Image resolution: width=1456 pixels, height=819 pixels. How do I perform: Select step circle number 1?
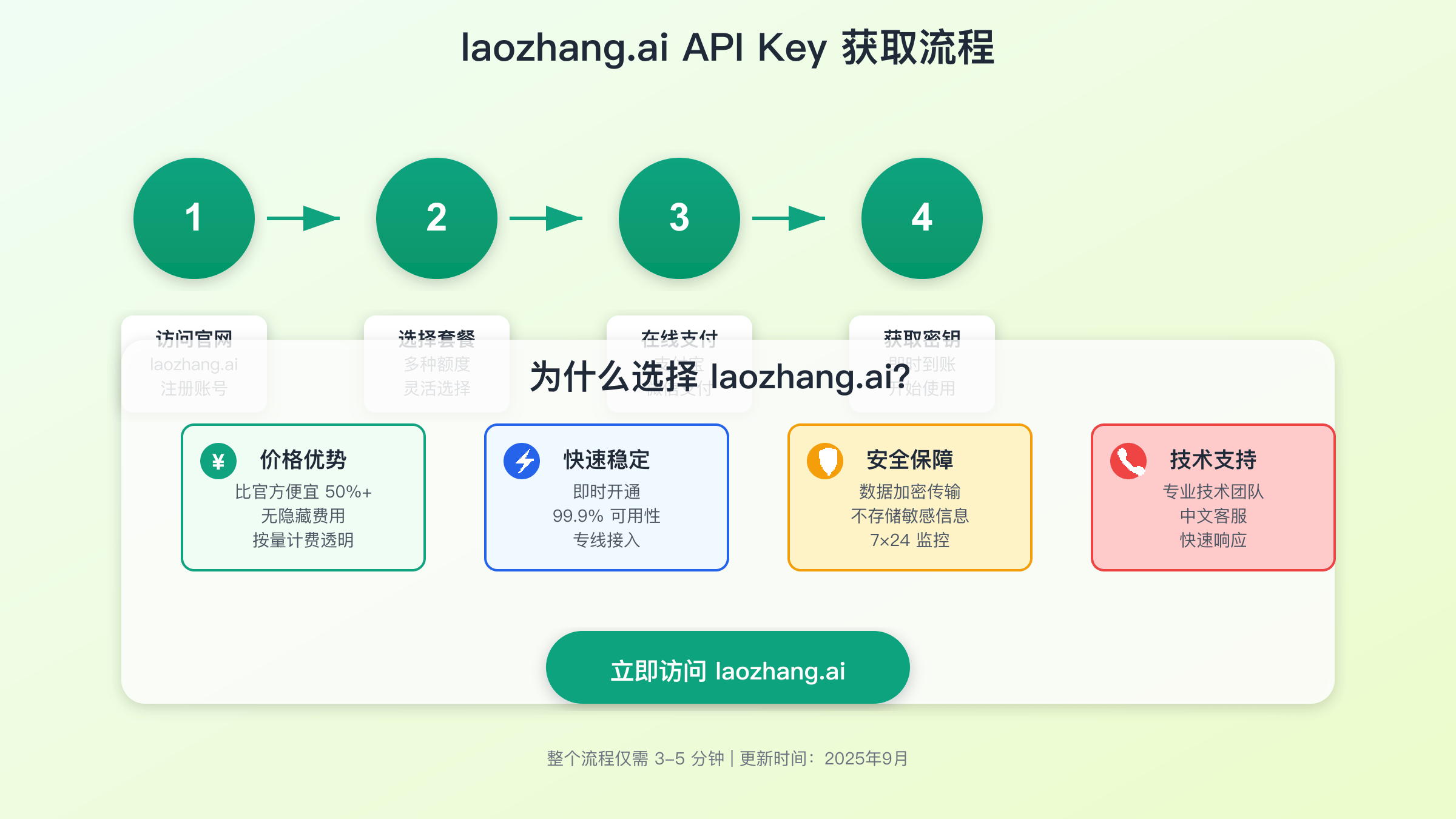point(194,218)
